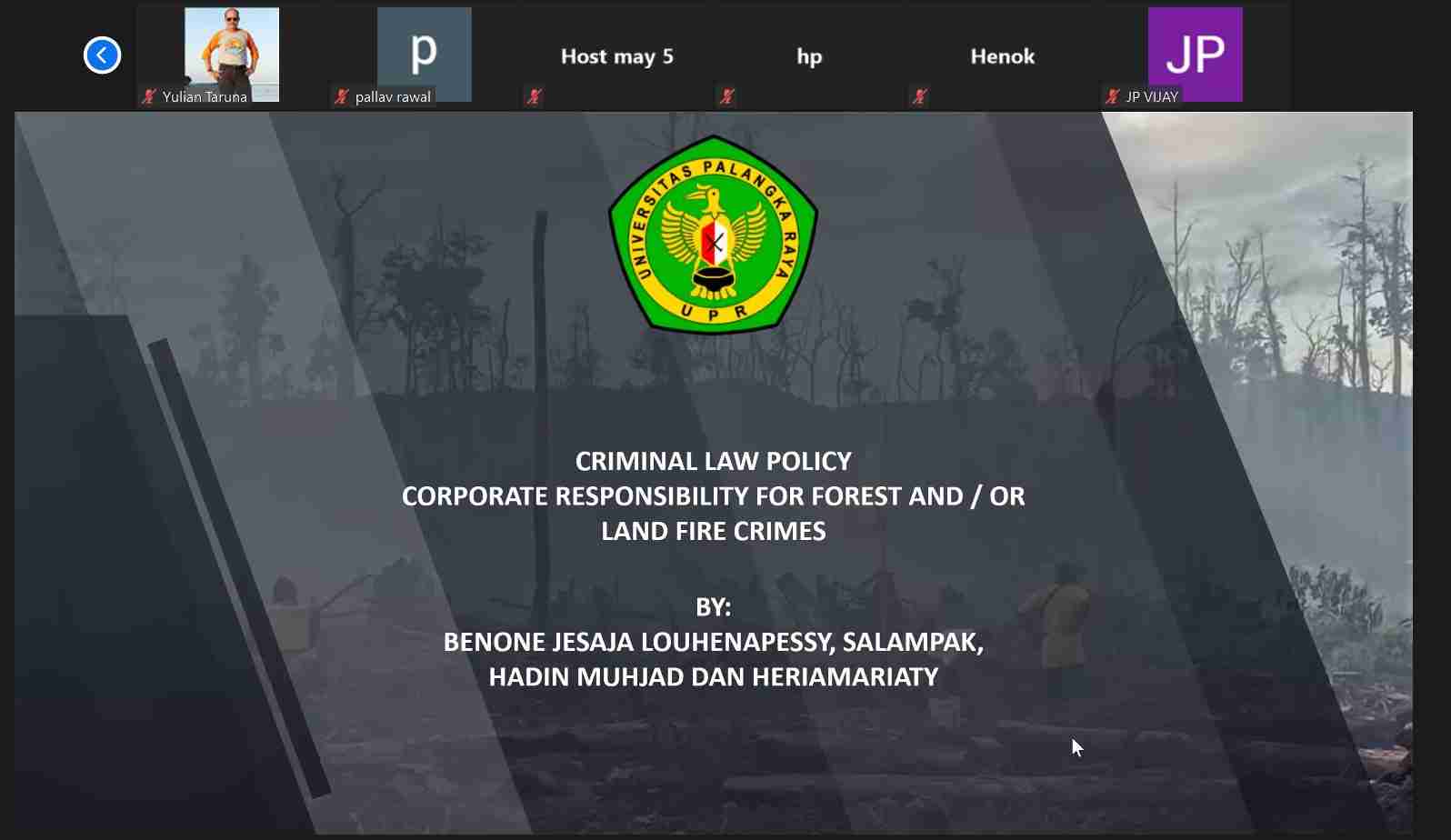Screen dimensions: 1451x840
Task: Click Yulian Taruna's muted microphone icon
Action: 149,96
